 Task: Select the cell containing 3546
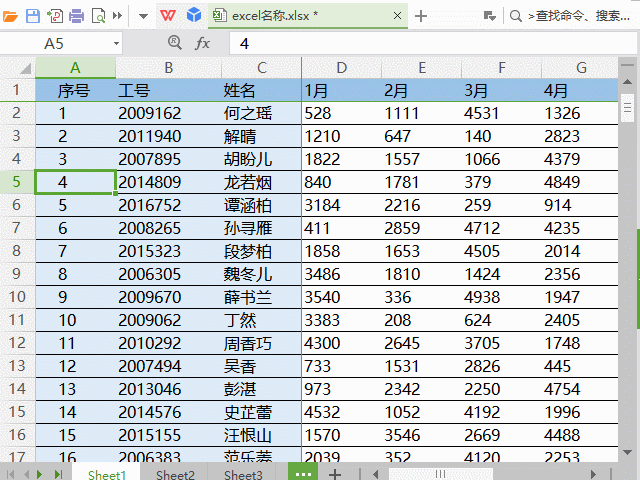pos(422,435)
